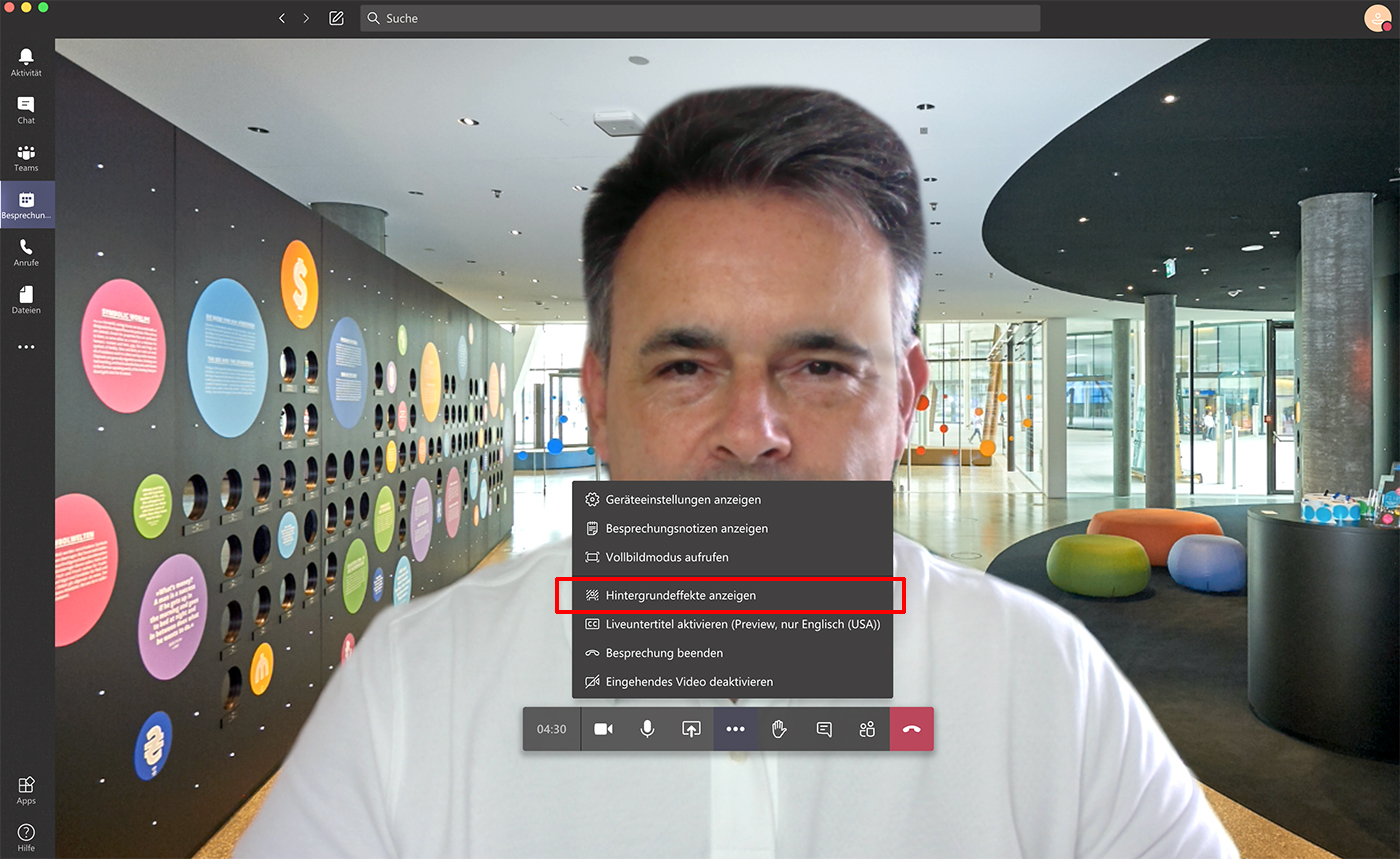Toggle the more actions ellipsis menu
Viewport: 1400px width, 859px height.
point(735,729)
